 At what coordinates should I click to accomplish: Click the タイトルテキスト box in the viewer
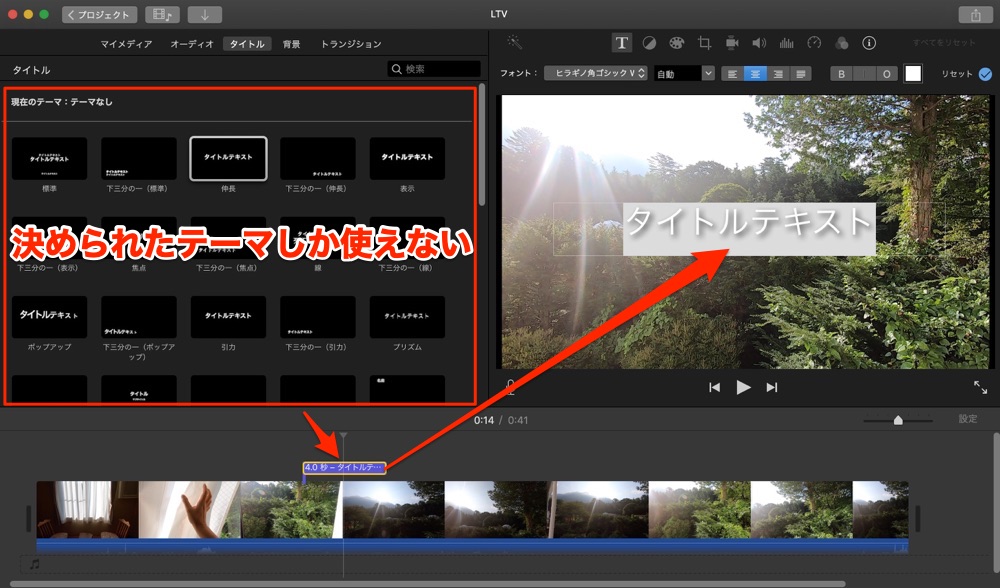click(749, 229)
